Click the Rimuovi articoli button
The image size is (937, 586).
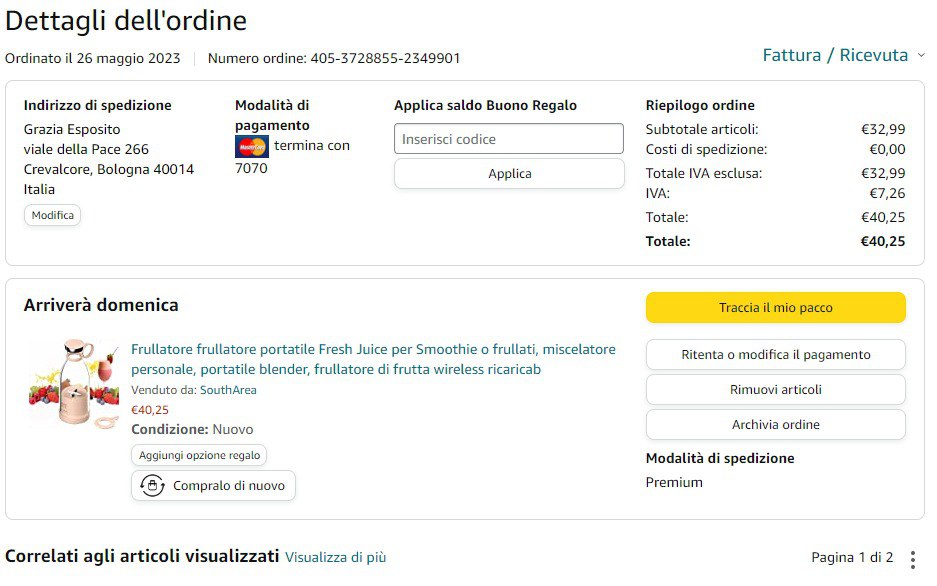point(775,390)
